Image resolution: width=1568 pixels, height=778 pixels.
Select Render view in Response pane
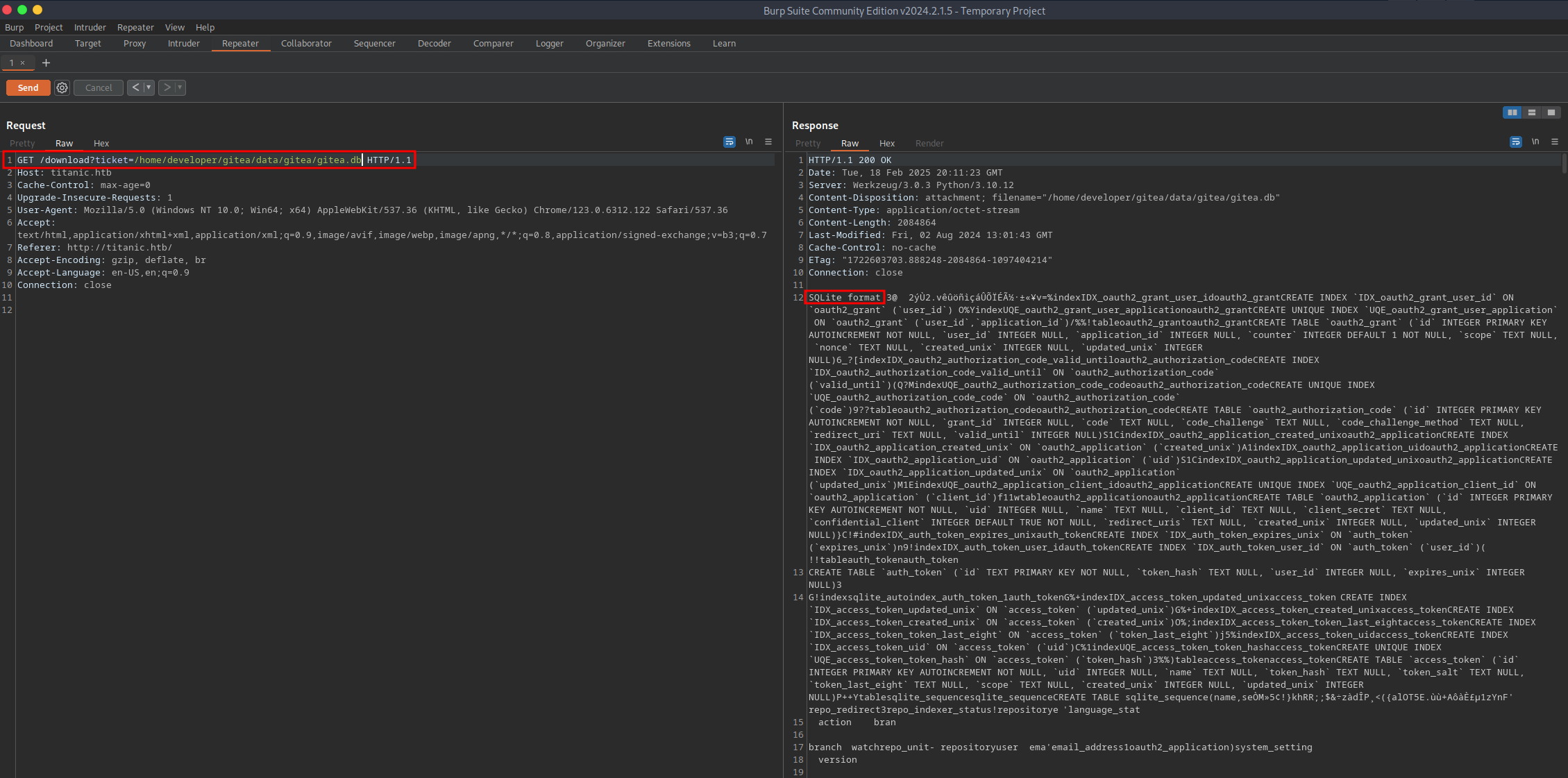pos(929,143)
